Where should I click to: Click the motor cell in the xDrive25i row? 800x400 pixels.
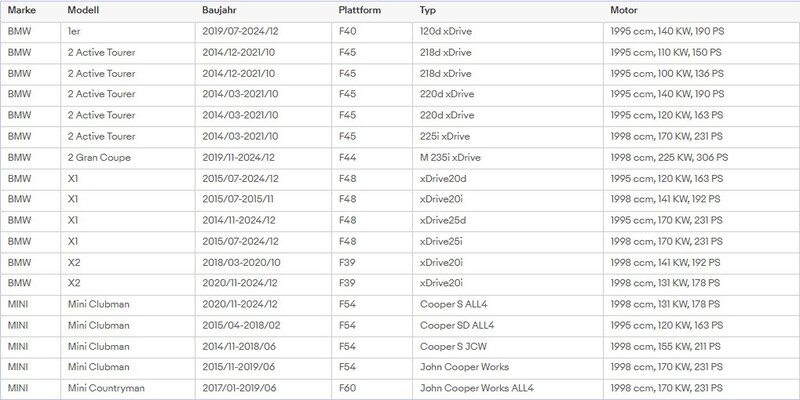coord(666,241)
